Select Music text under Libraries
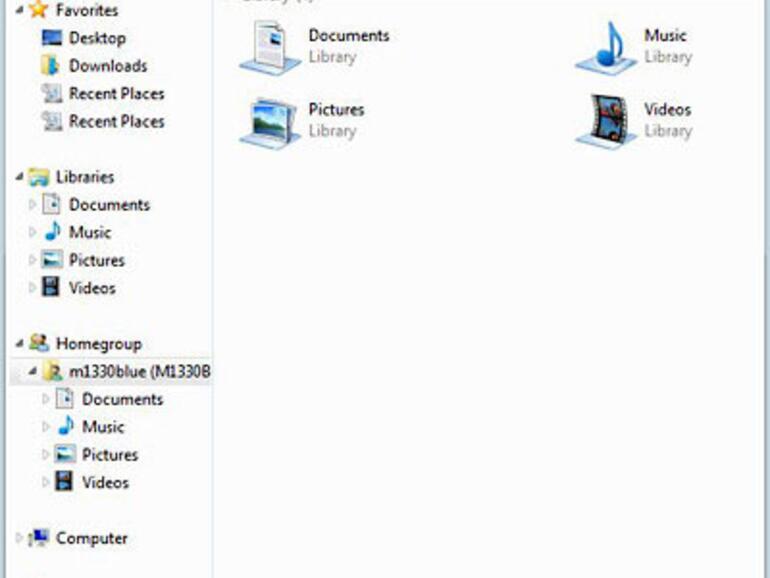The image size is (770, 578). pyautogui.click(x=90, y=232)
